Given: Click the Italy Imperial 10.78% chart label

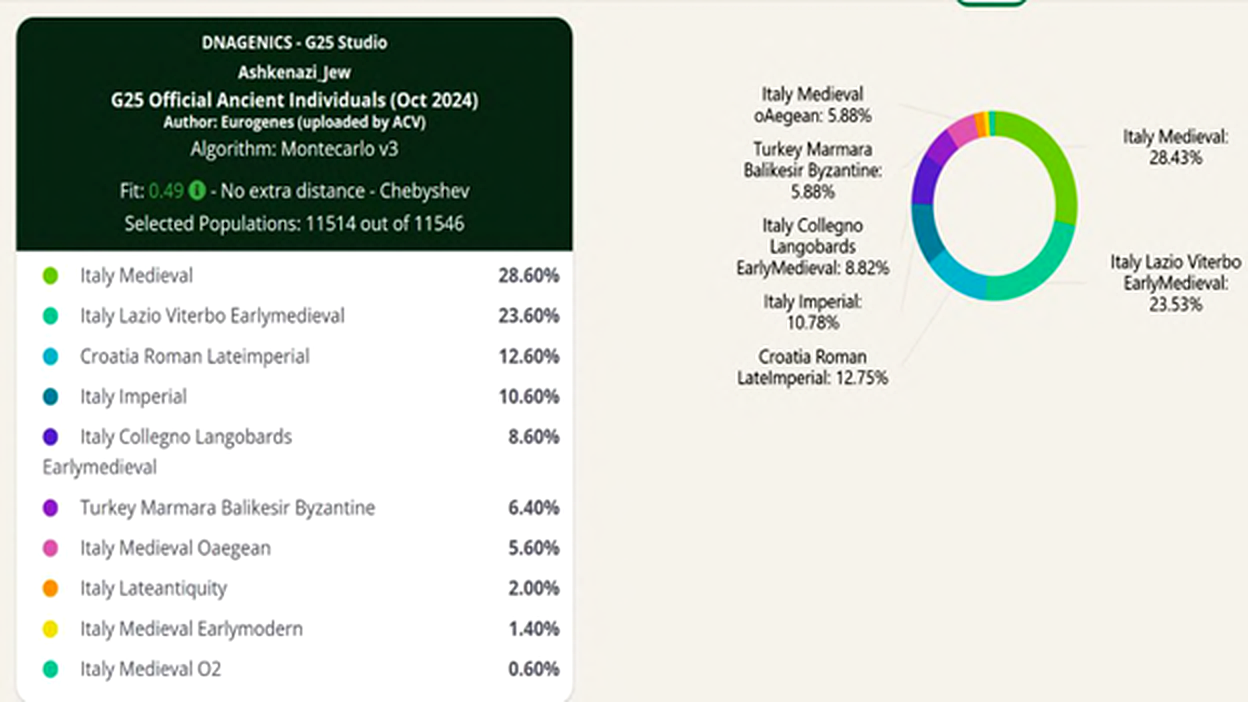Looking at the screenshot, I should 813,312.
